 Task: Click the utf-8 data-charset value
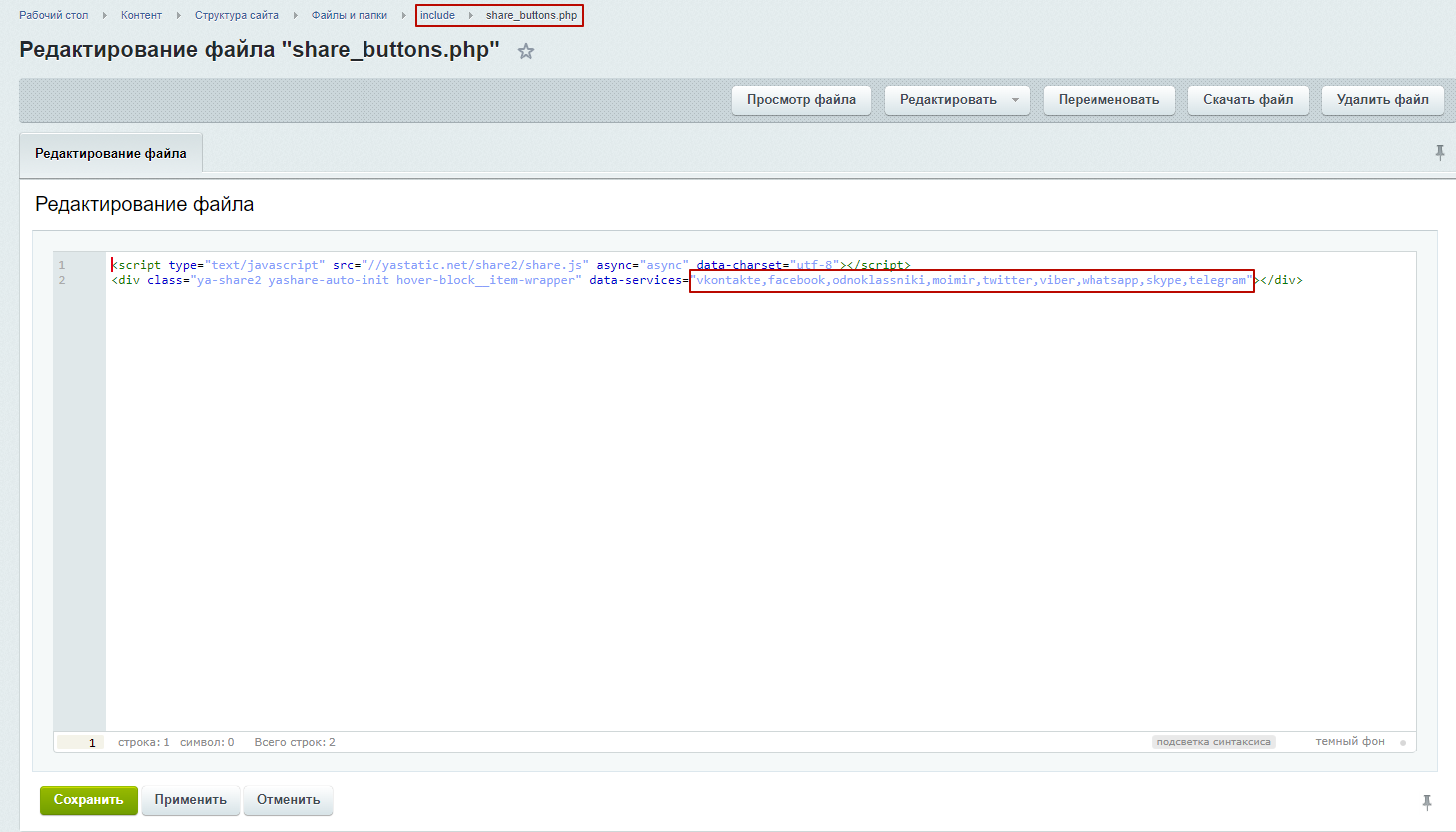coord(815,265)
